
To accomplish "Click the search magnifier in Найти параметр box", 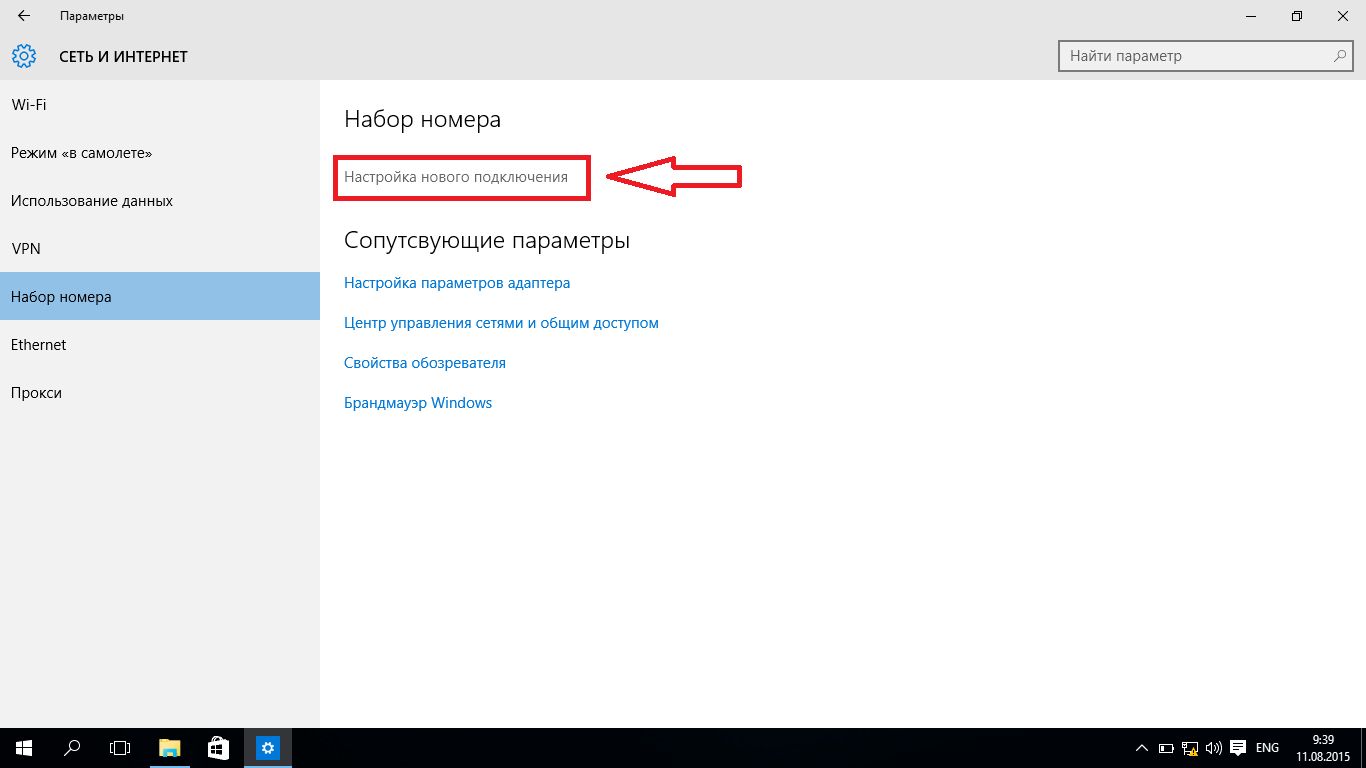I will [1341, 56].
